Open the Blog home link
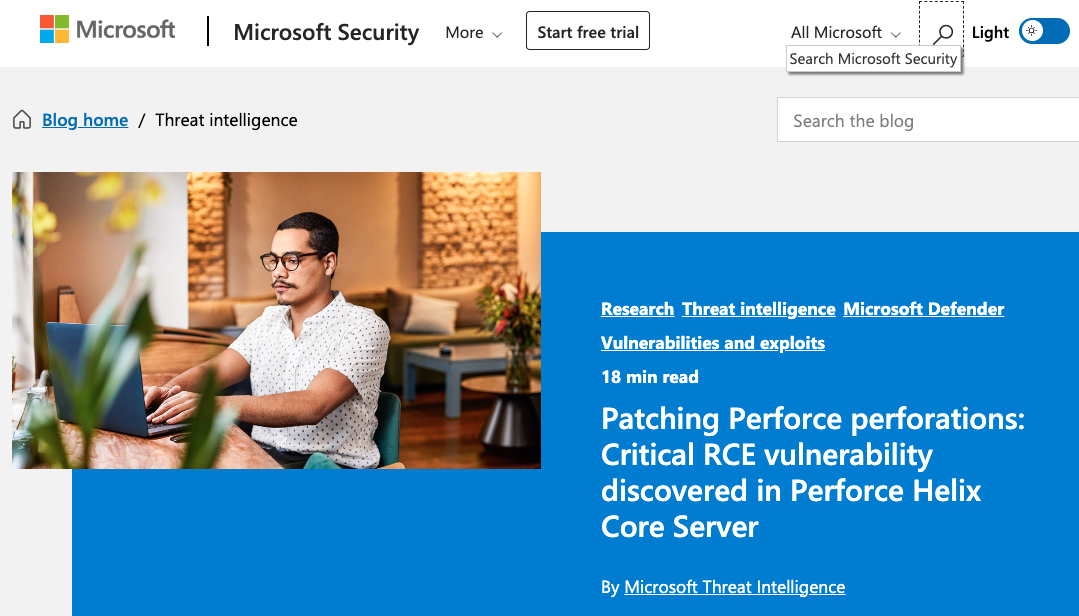This screenshot has width=1079, height=616. tap(85, 119)
